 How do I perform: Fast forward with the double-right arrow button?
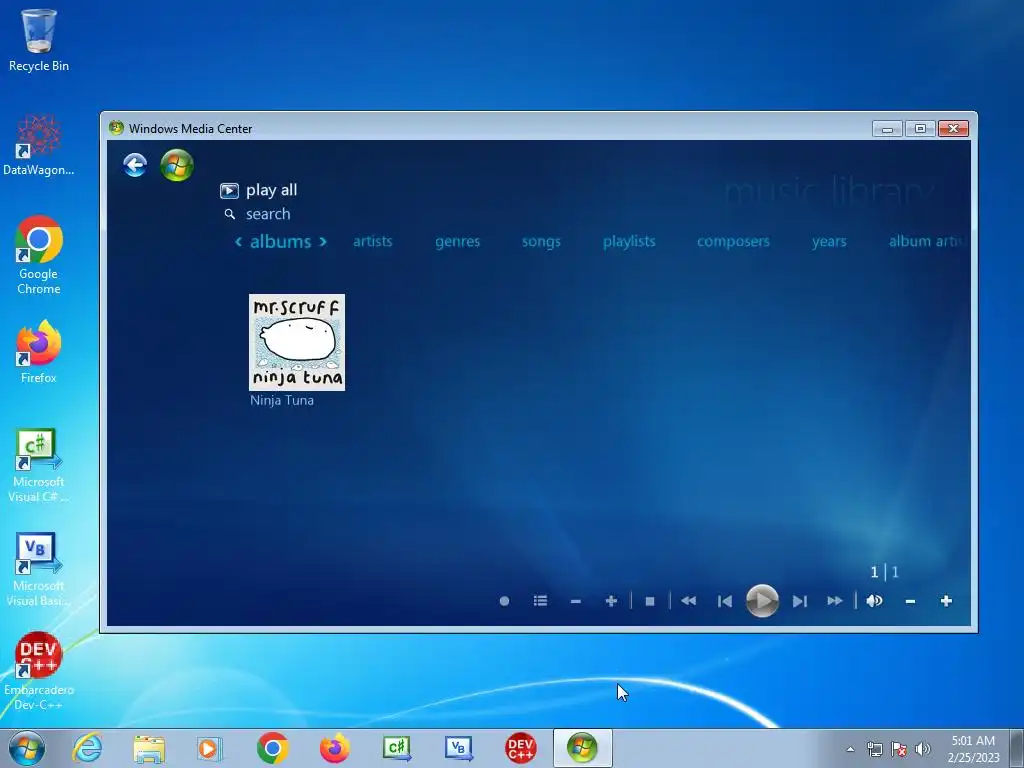[x=835, y=601]
